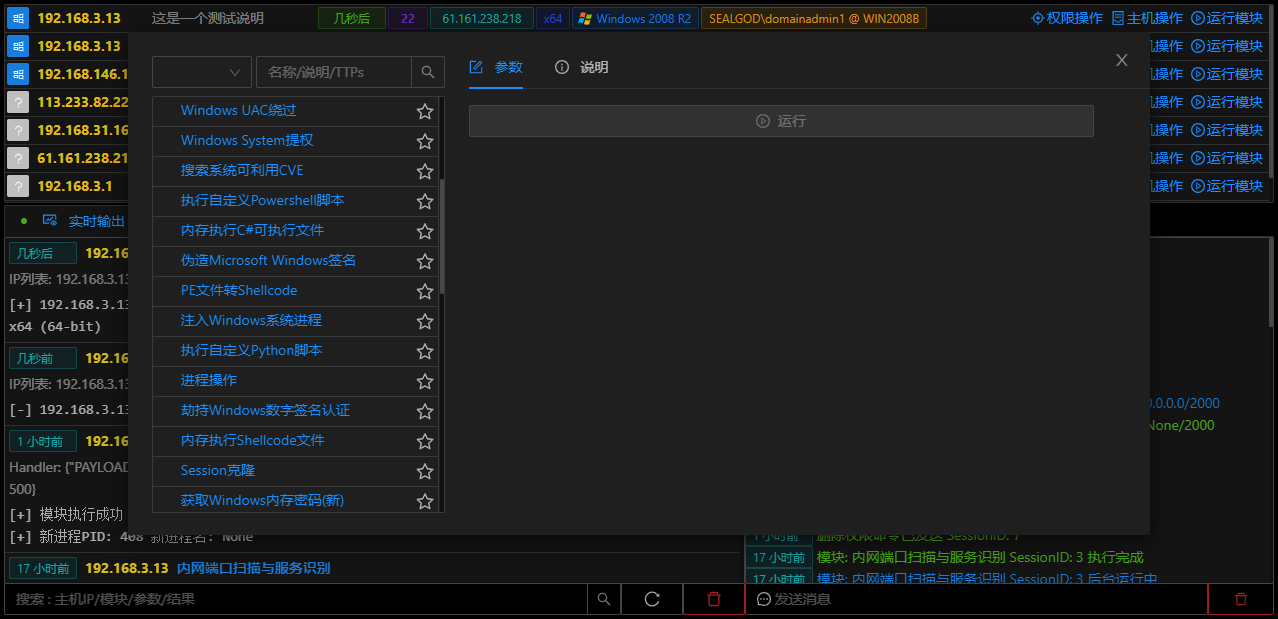Toggle star for 搜索系统可利用CVE
Viewport: 1278px width, 619px height.
click(425, 171)
